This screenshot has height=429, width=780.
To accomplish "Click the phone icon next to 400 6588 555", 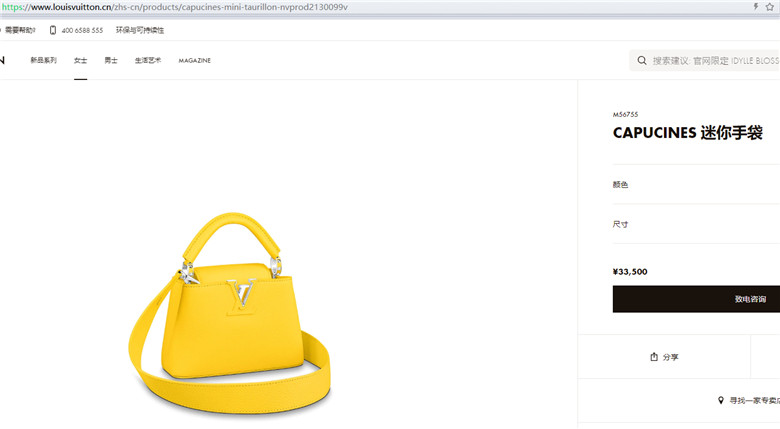I will [53, 30].
